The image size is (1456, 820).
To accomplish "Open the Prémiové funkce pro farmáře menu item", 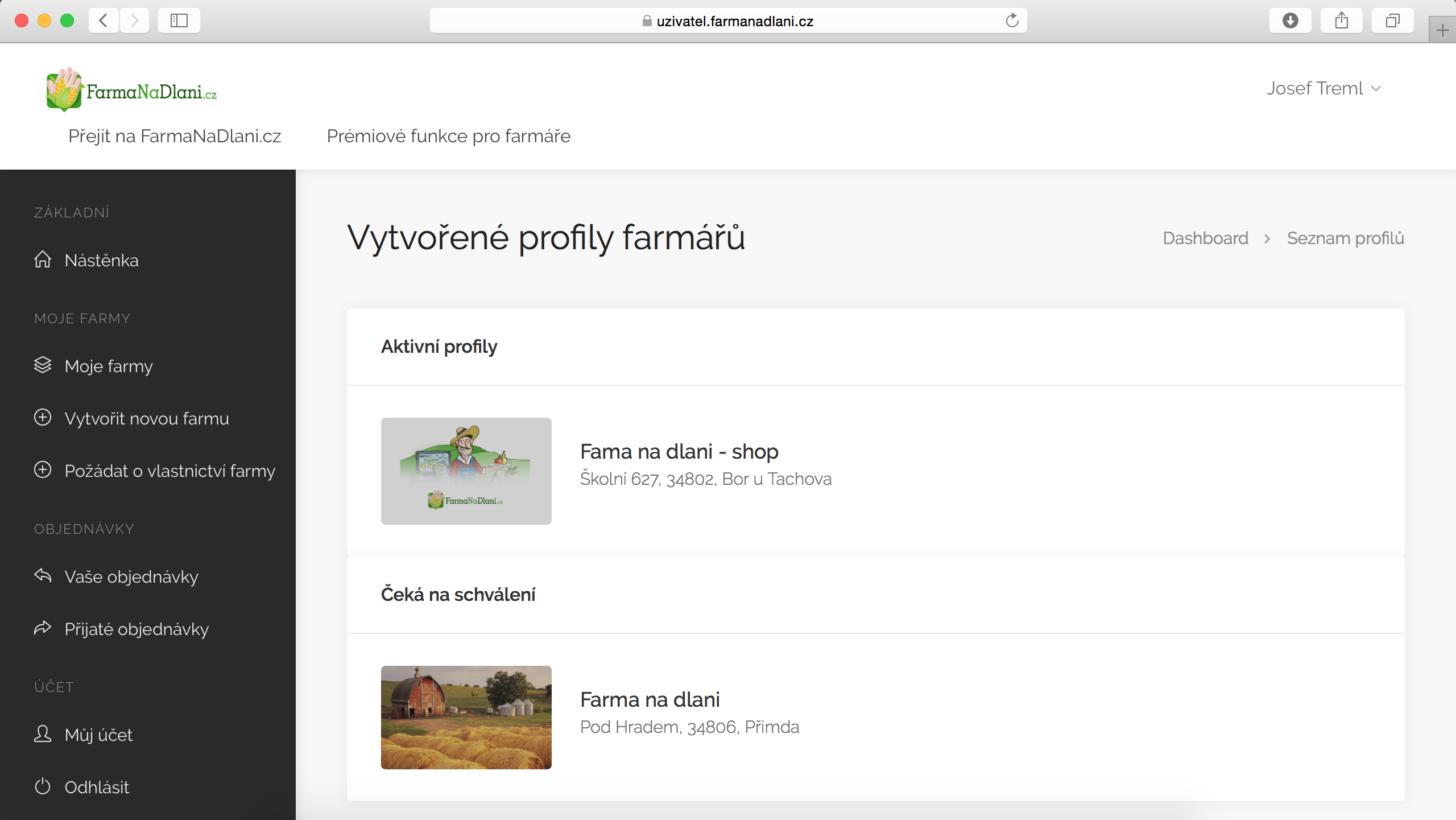I will click(x=448, y=136).
